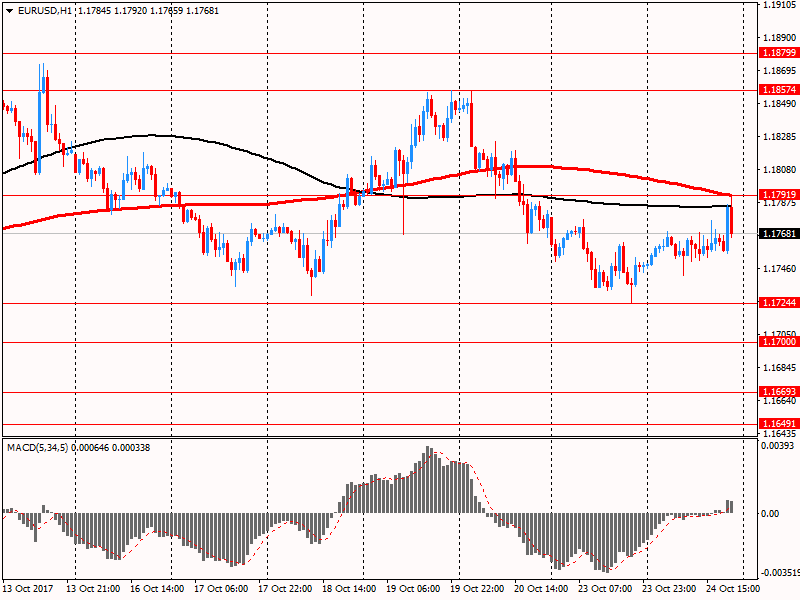Select the 18 Oct 14:00 time label
800x600 pixels.
coord(349,588)
